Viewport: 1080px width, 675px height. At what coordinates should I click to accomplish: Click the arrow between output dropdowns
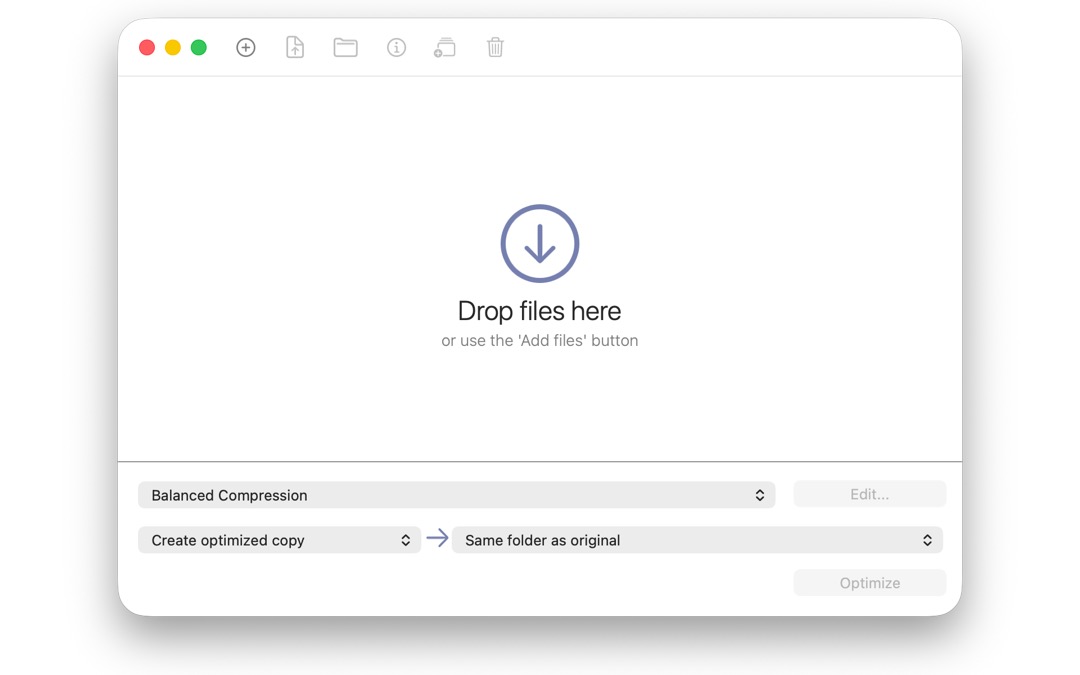point(437,538)
